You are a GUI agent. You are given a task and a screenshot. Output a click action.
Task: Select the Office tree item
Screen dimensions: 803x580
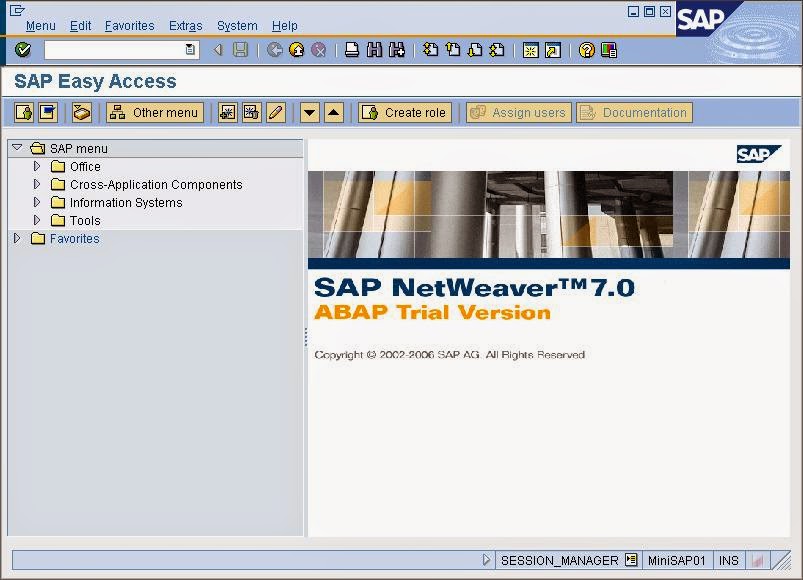(85, 166)
